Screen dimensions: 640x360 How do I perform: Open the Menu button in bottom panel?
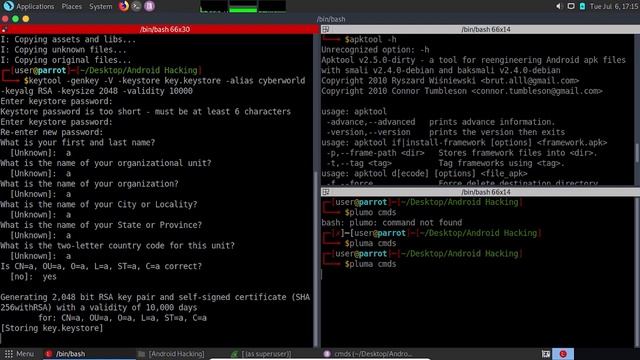tap(19, 354)
